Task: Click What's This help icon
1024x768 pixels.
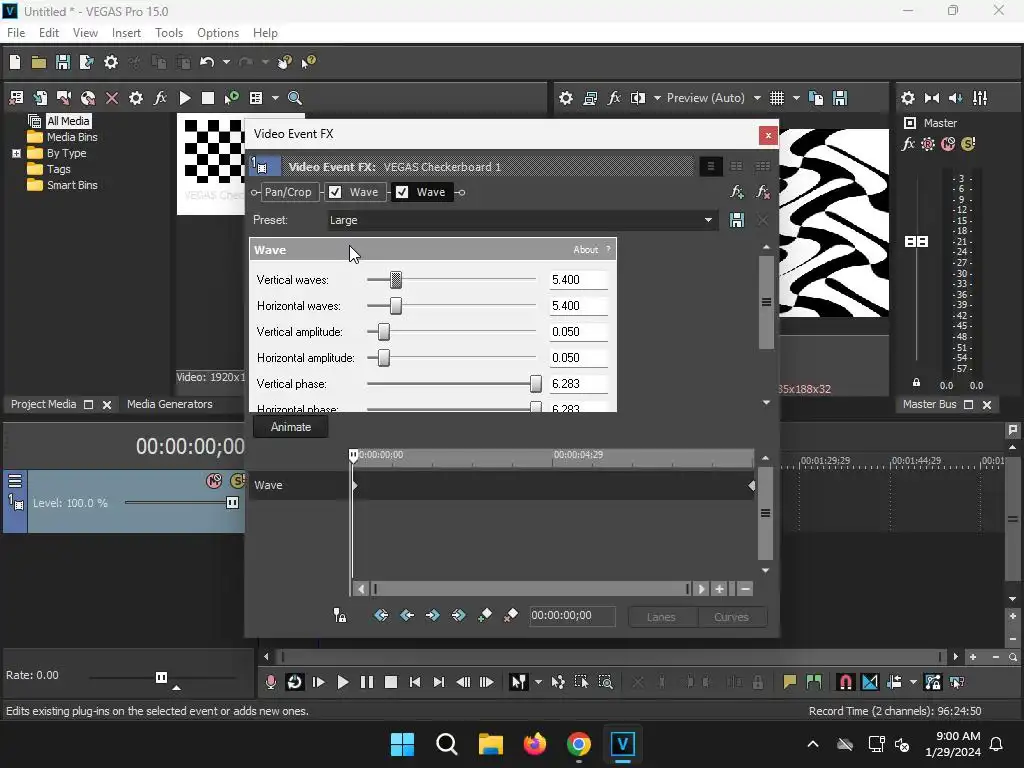Action: (308, 62)
